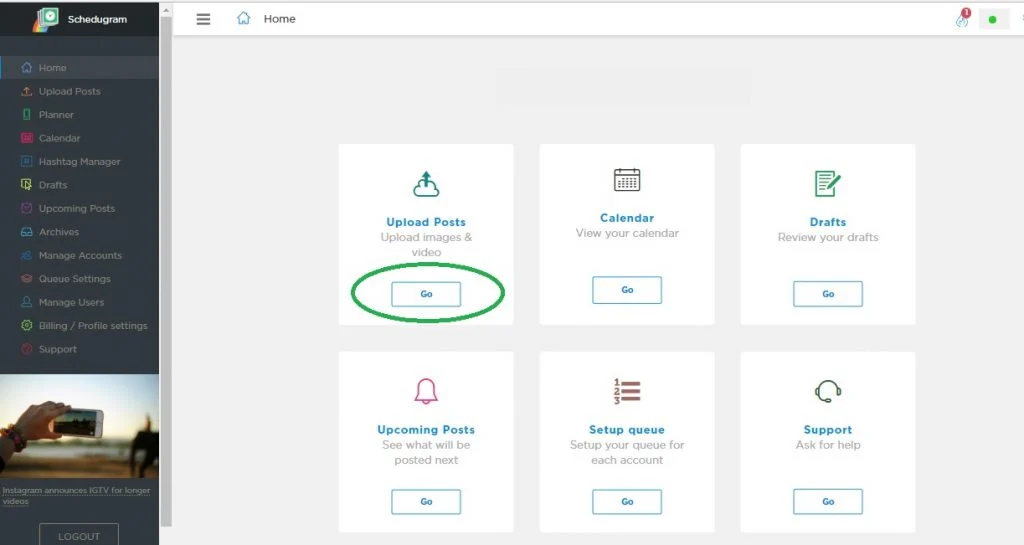Click the pencil-and-paper icon on the Drafts card
1024x545 pixels.
coord(827,183)
